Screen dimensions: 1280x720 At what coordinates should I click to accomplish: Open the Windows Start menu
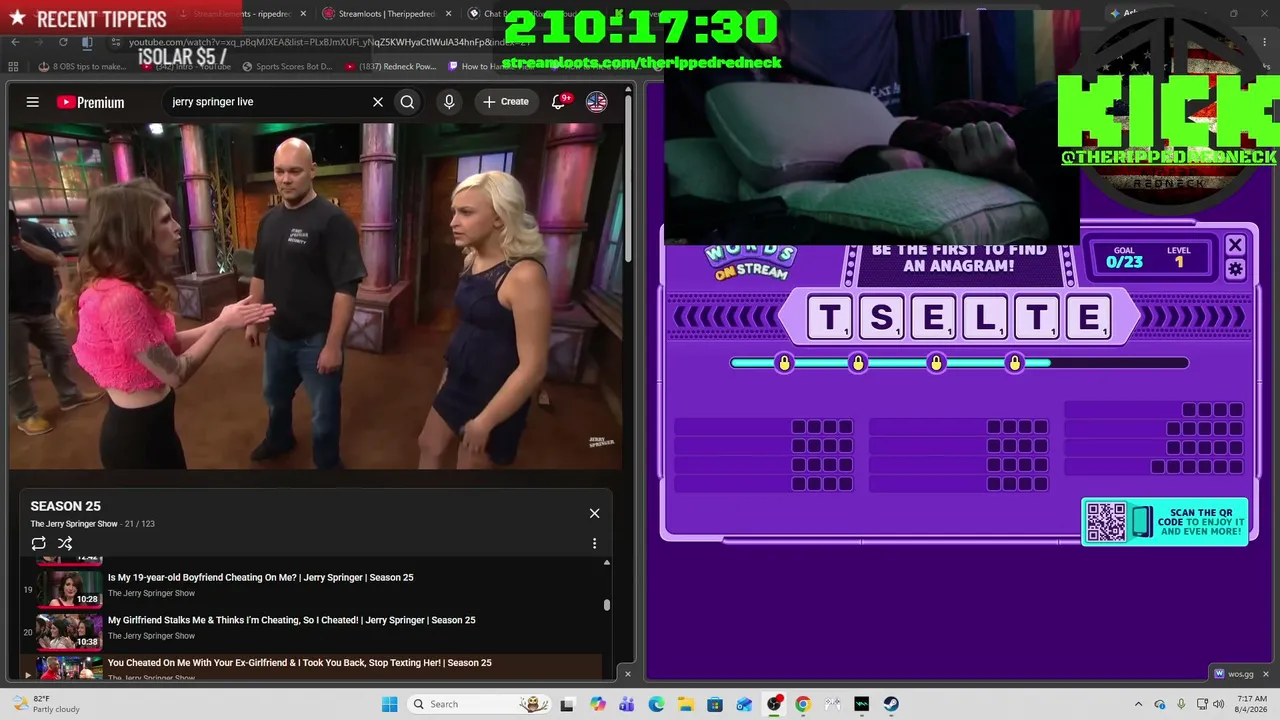(x=389, y=704)
